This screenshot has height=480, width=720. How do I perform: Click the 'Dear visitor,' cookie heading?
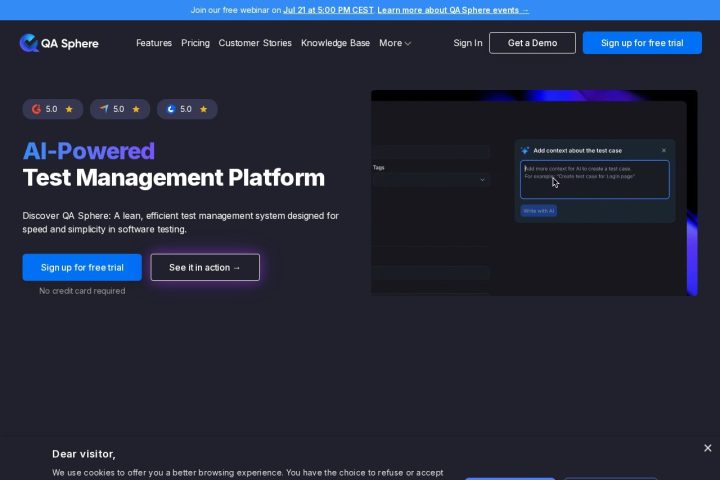[x=84, y=454]
